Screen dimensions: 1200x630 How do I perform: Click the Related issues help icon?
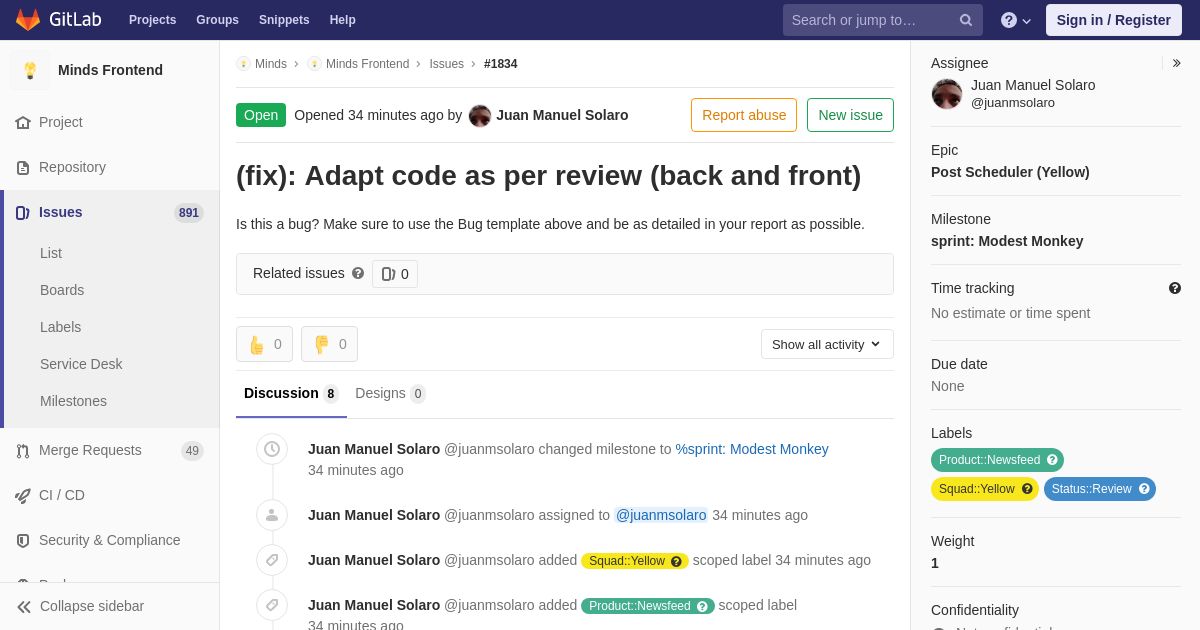[358, 273]
